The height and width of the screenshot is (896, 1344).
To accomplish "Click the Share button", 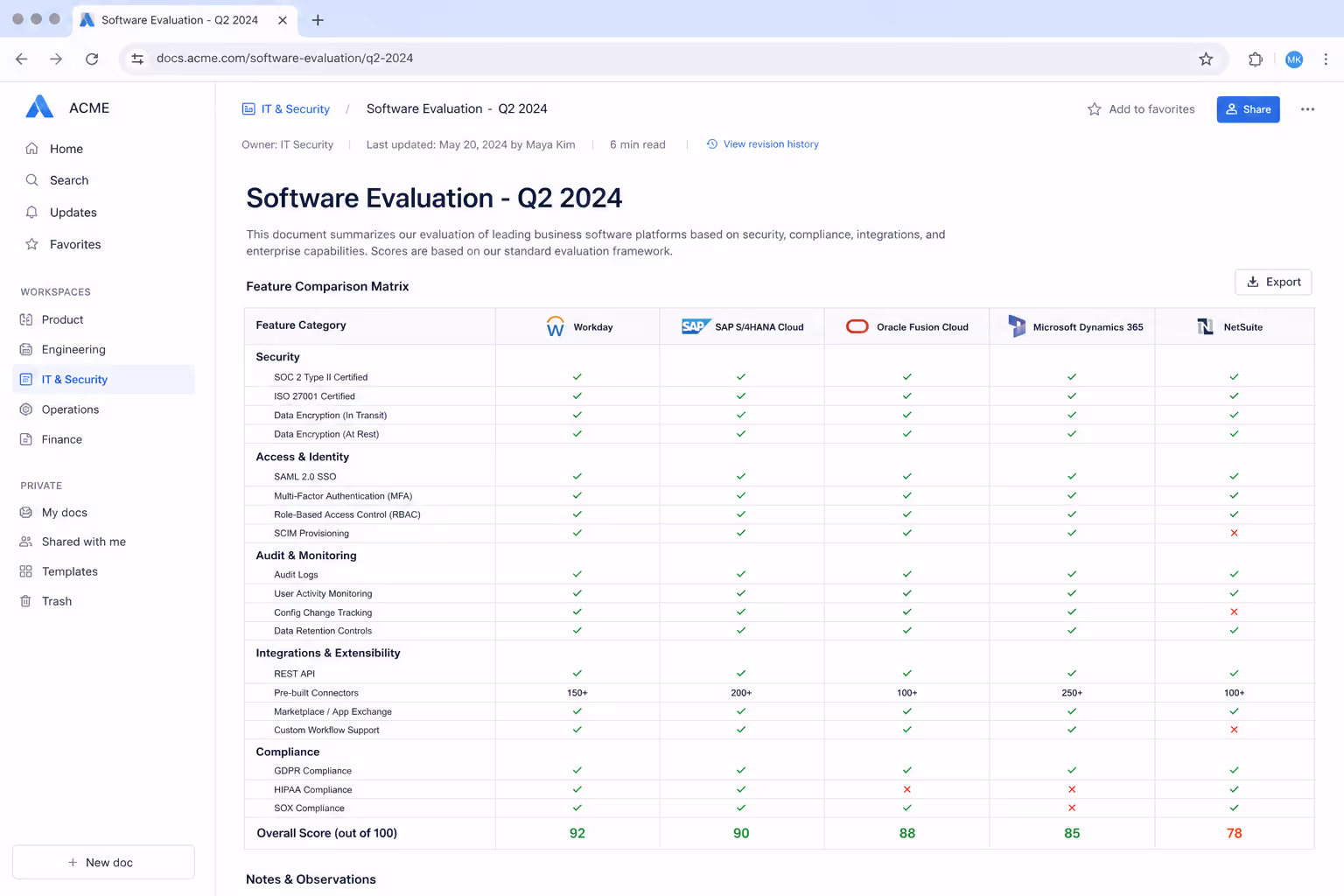I will click(1248, 109).
